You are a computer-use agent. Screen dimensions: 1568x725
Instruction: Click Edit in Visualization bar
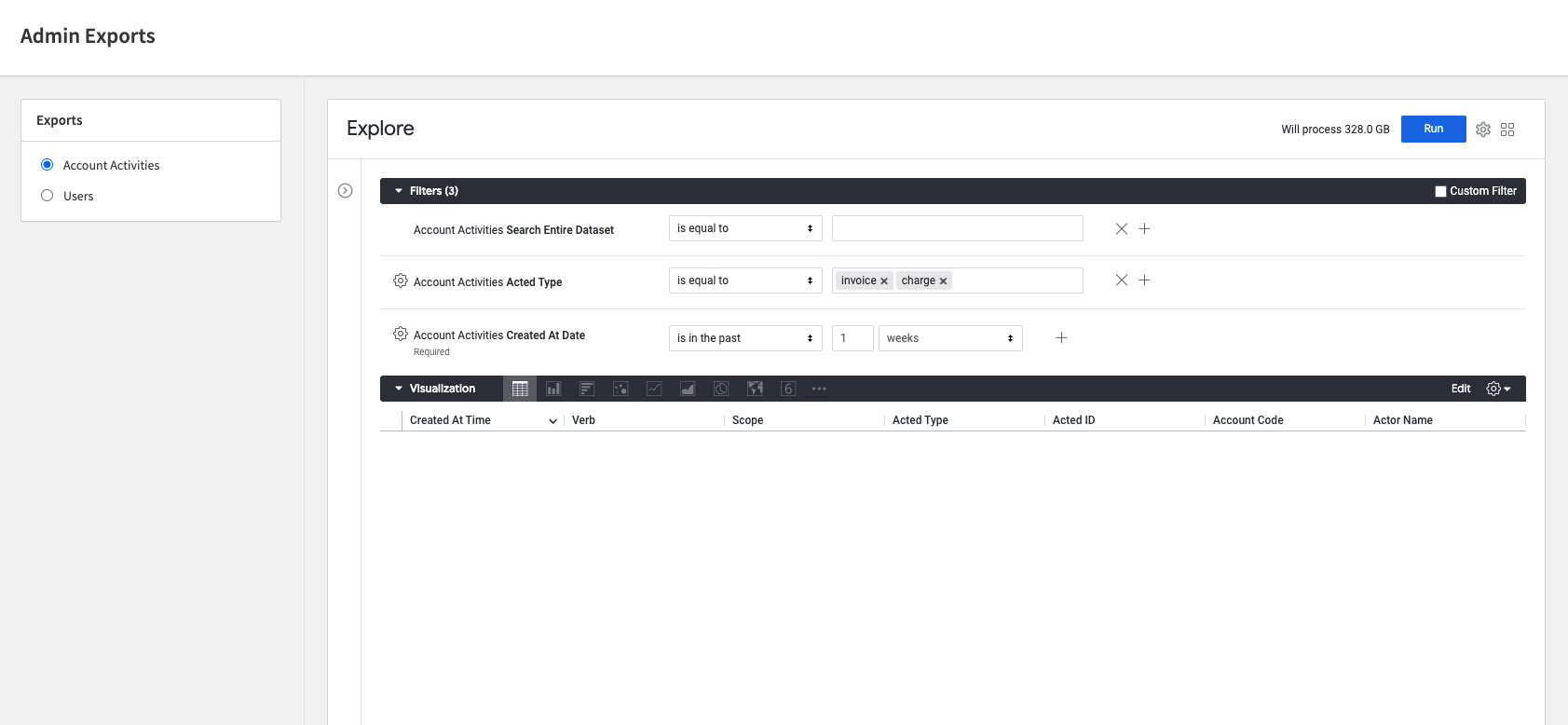pos(1461,389)
